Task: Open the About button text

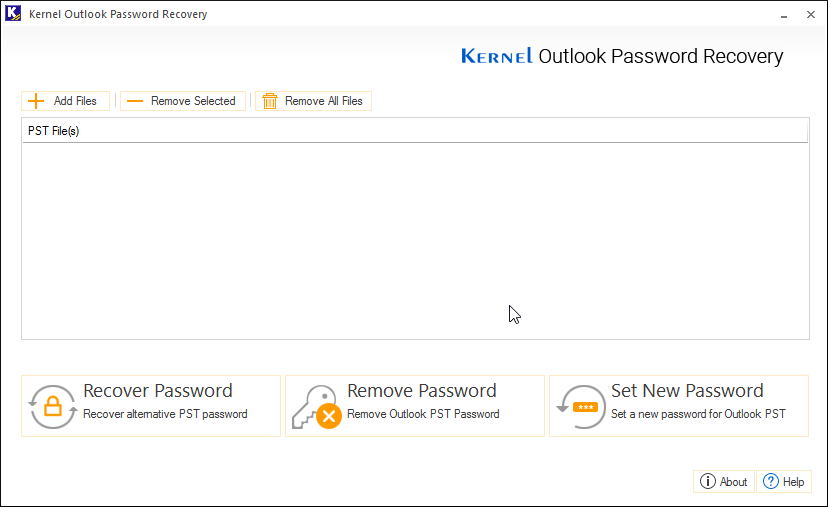Action: (733, 482)
